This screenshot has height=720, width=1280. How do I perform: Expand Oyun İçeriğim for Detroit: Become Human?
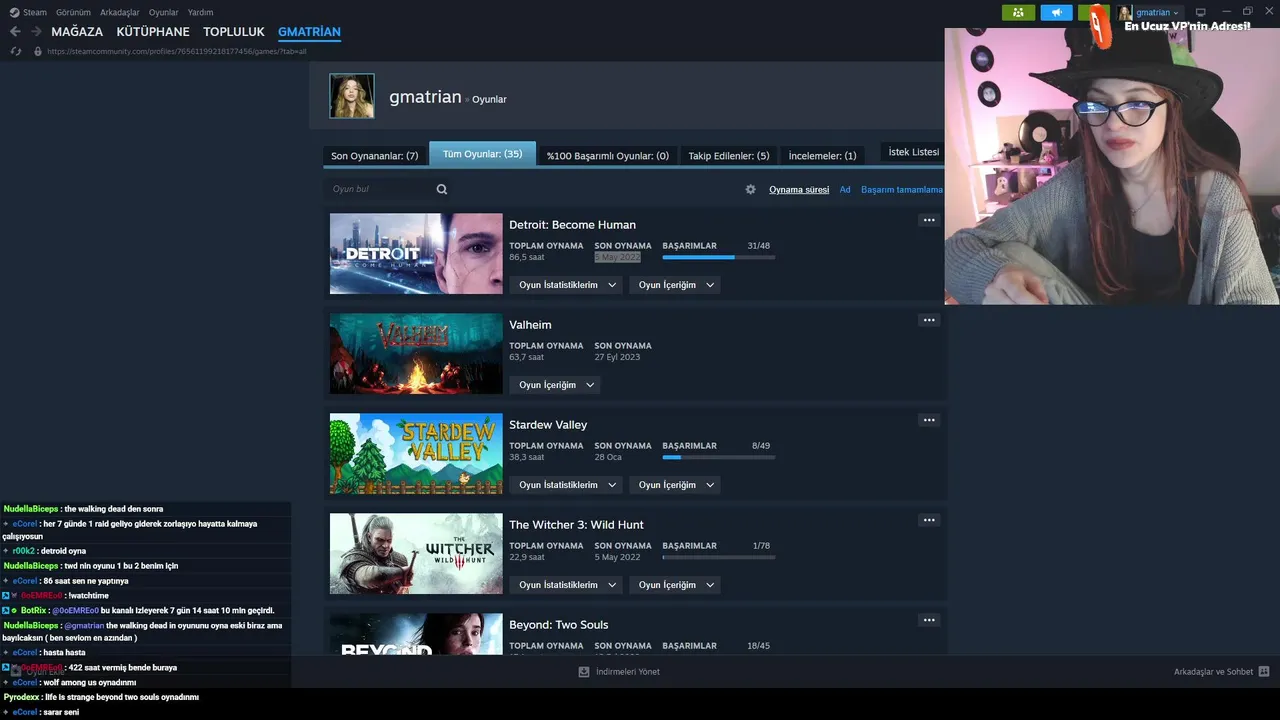click(675, 285)
